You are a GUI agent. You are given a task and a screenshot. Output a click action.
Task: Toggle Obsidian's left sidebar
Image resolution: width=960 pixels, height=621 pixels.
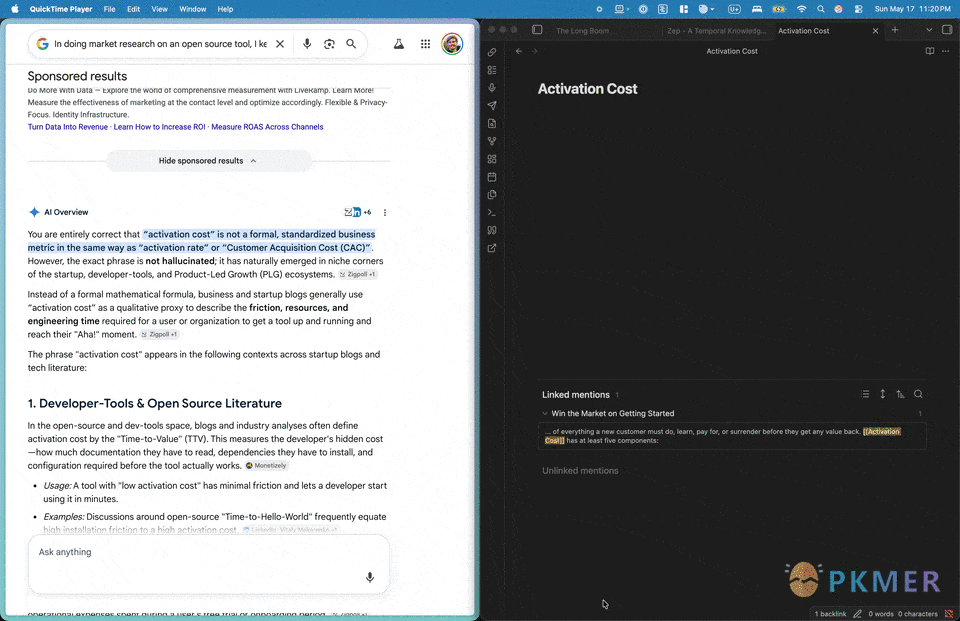click(537, 30)
